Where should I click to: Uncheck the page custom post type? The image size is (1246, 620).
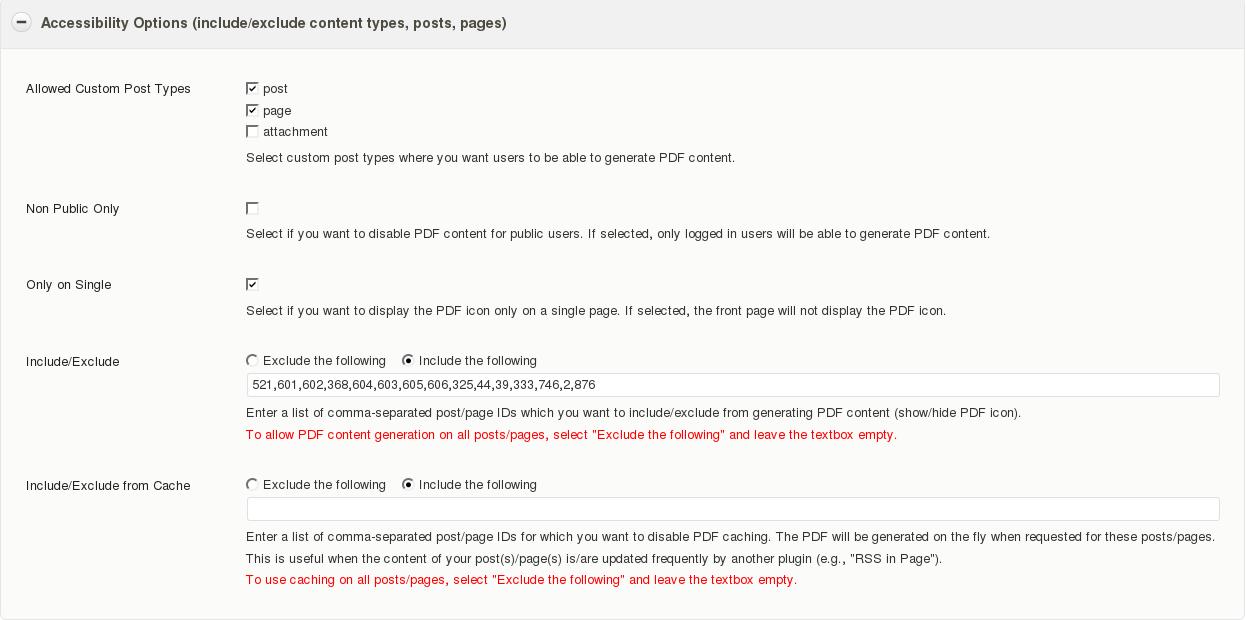pyautogui.click(x=252, y=110)
